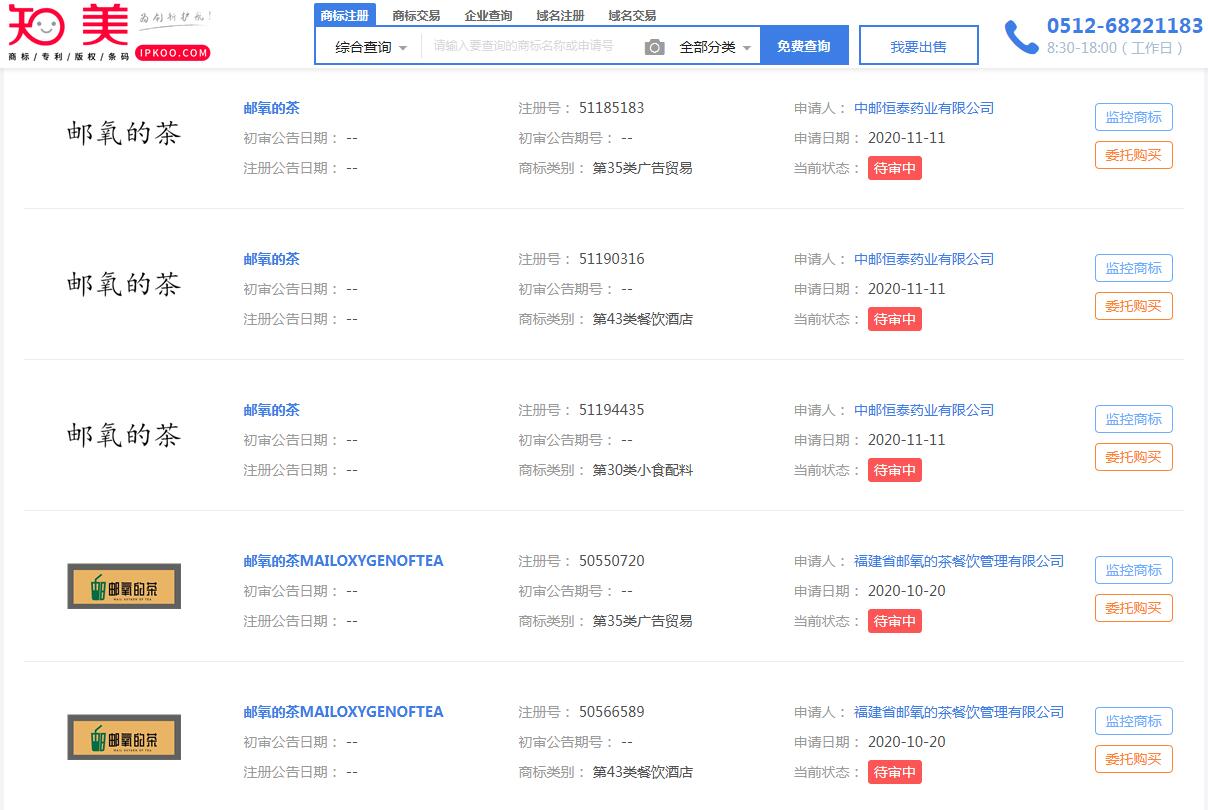Click the camera image search icon
The width and height of the screenshot is (1208, 810).
pos(655,47)
